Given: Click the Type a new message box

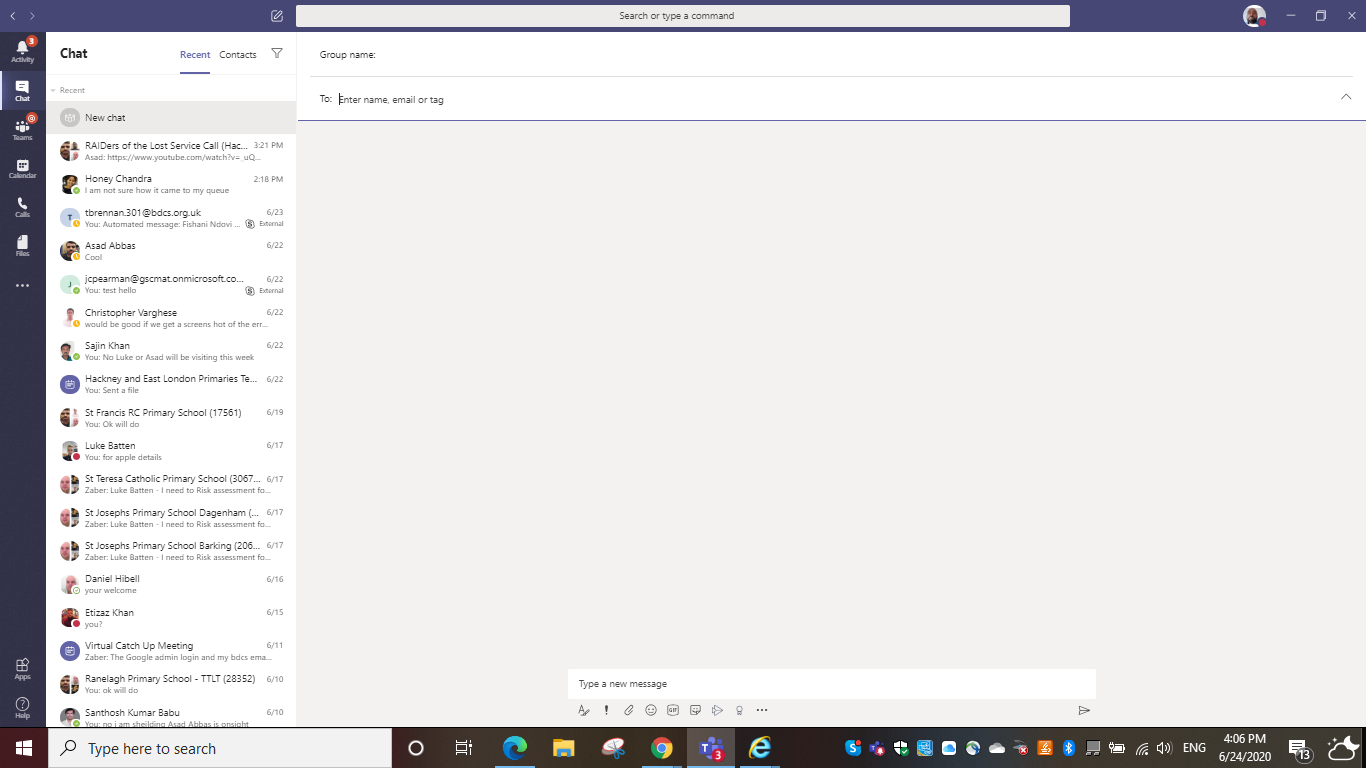Looking at the screenshot, I should click(x=830, y=683).
